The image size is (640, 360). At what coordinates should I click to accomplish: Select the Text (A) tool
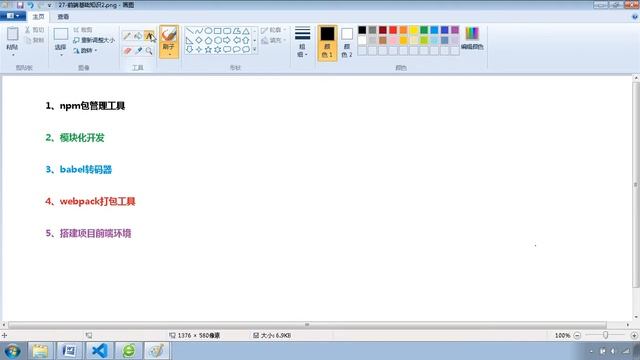[149, 36]
